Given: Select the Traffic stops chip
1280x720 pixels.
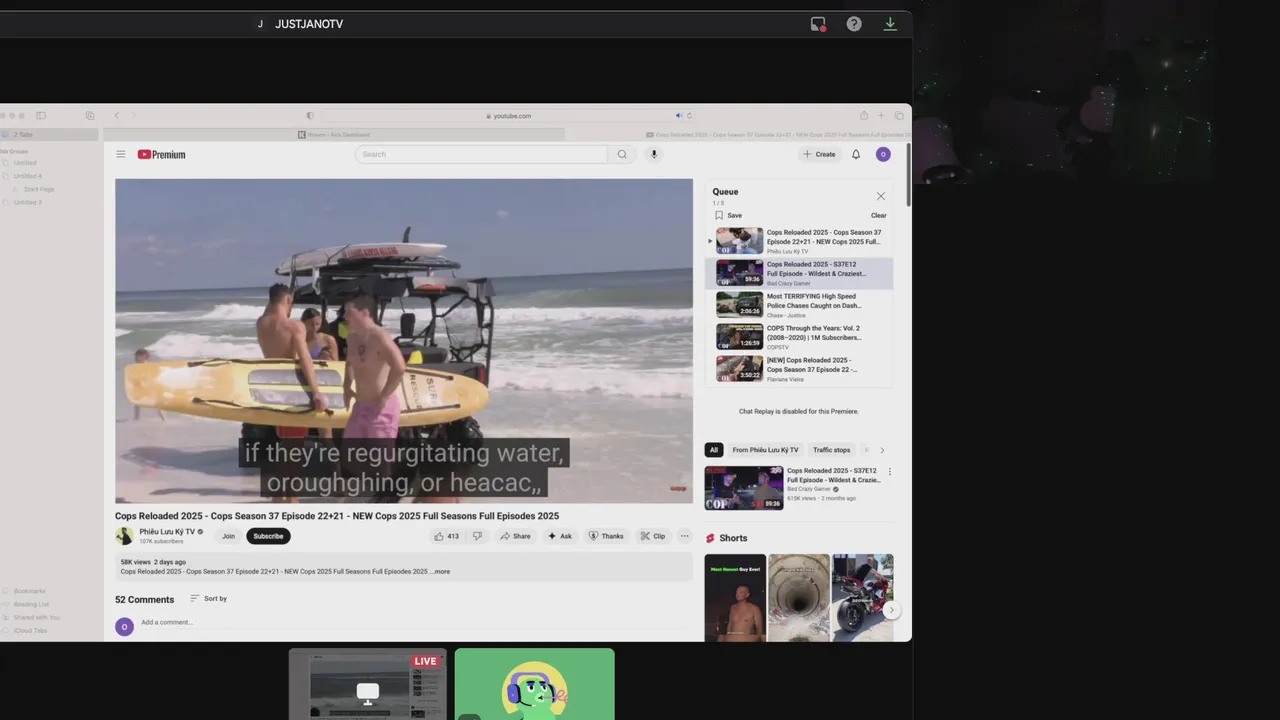Looking at the screenshot, I should coord(831,450).
